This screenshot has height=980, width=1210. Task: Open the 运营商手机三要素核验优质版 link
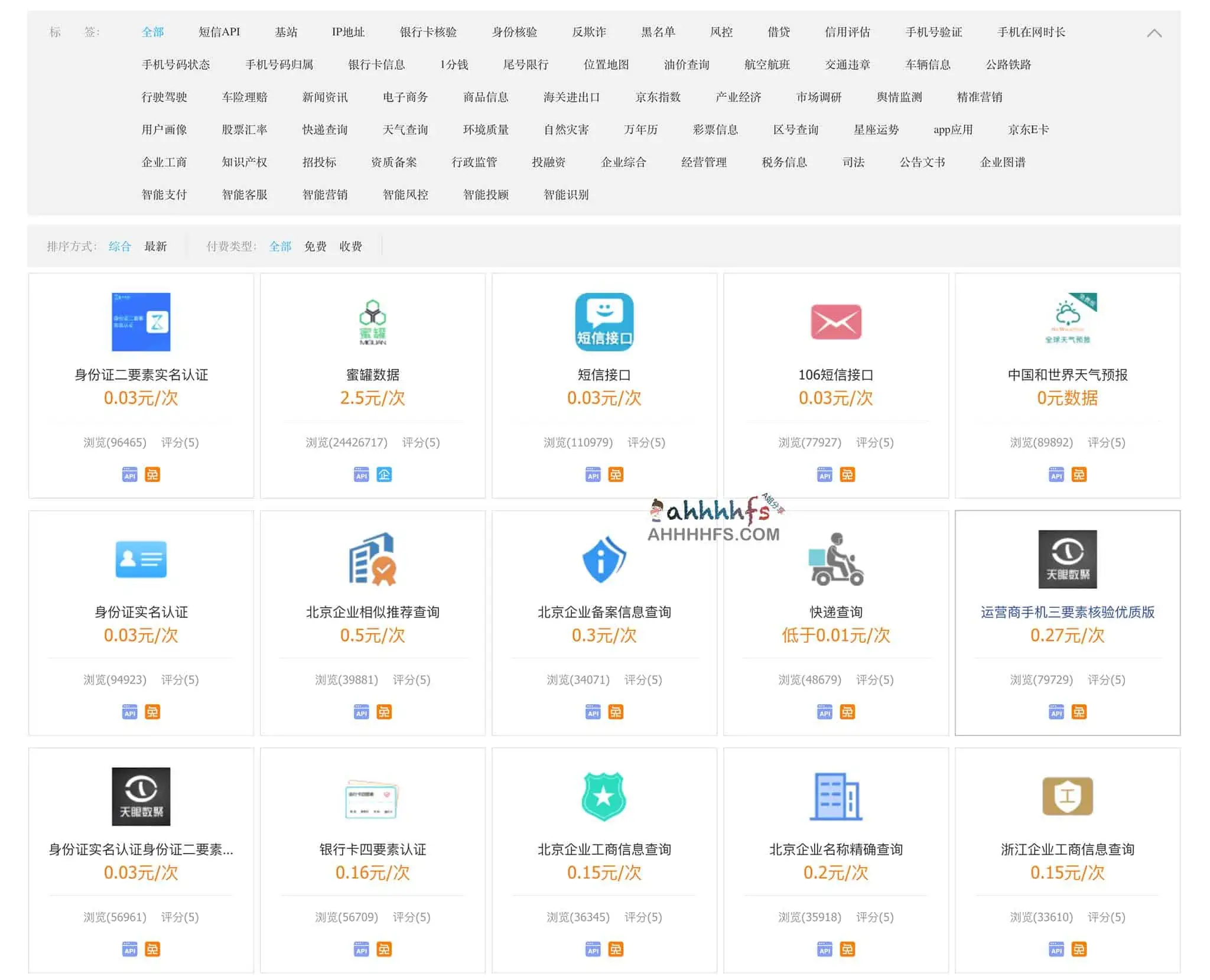click(1067, 612)
